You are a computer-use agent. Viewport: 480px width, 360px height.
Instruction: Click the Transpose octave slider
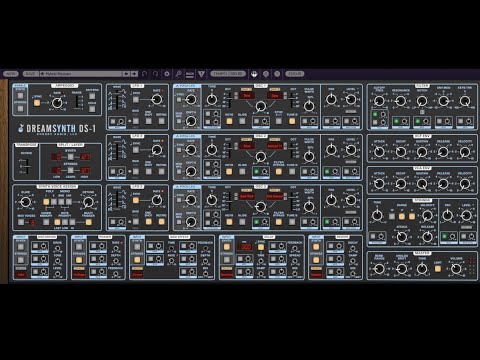click(26, 166)
